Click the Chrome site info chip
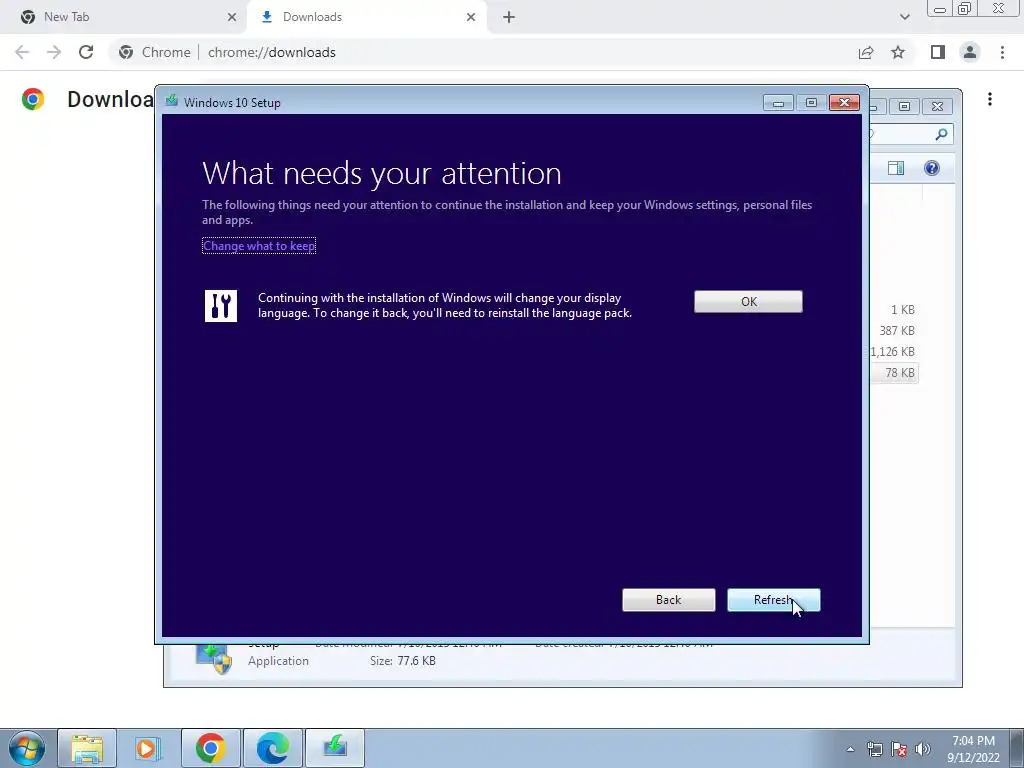This screenshot has width=1024, height=768. 155,52
